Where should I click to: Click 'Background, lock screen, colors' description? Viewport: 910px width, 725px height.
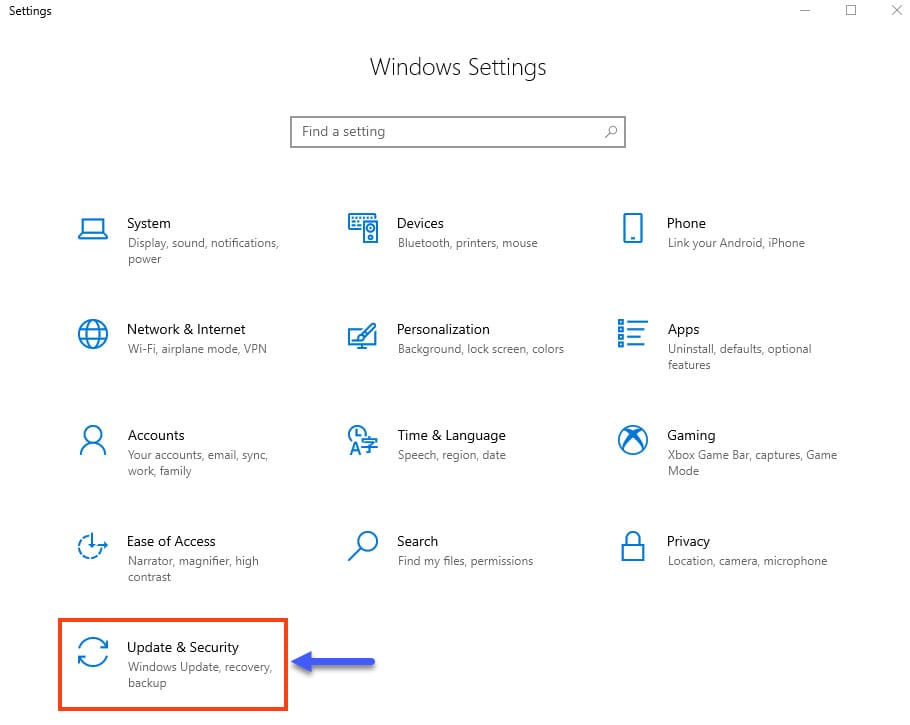[481, 349]
